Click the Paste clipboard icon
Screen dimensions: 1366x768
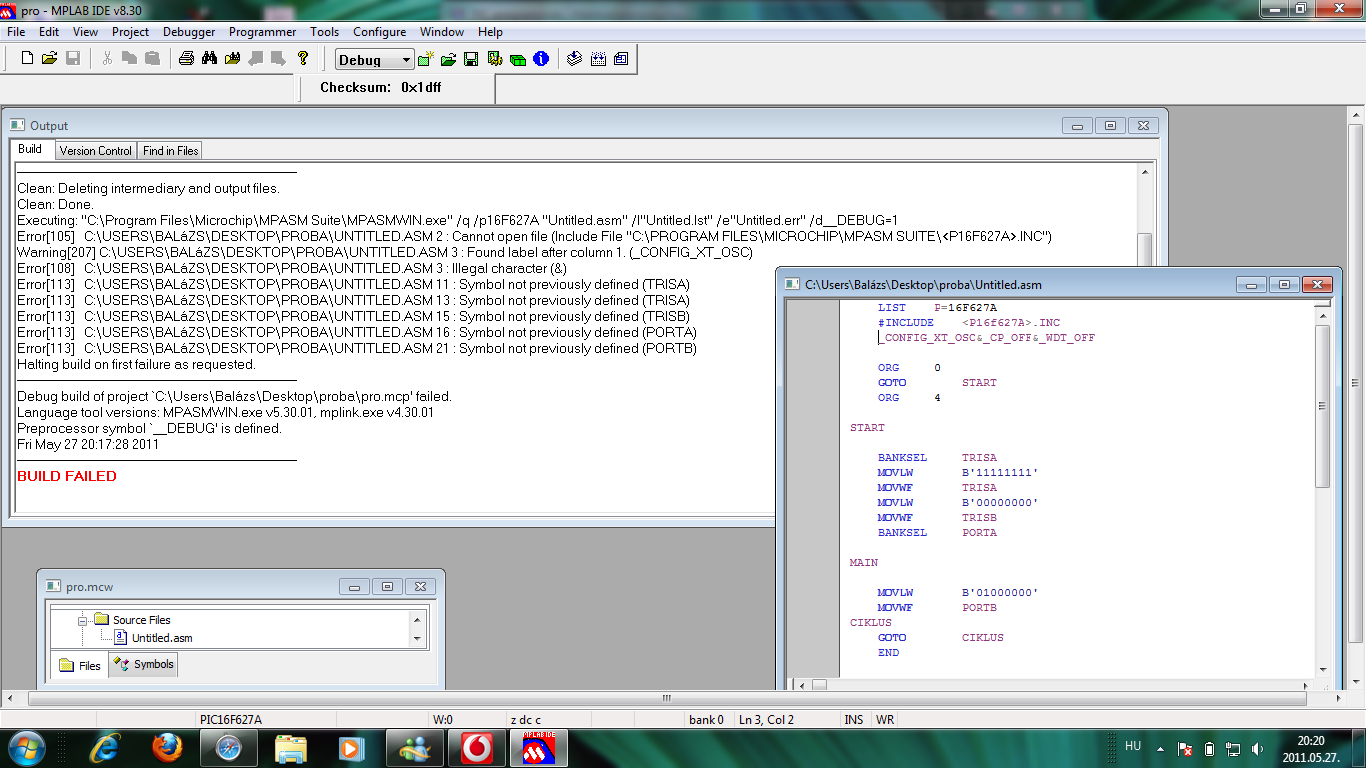coord(152,59)
